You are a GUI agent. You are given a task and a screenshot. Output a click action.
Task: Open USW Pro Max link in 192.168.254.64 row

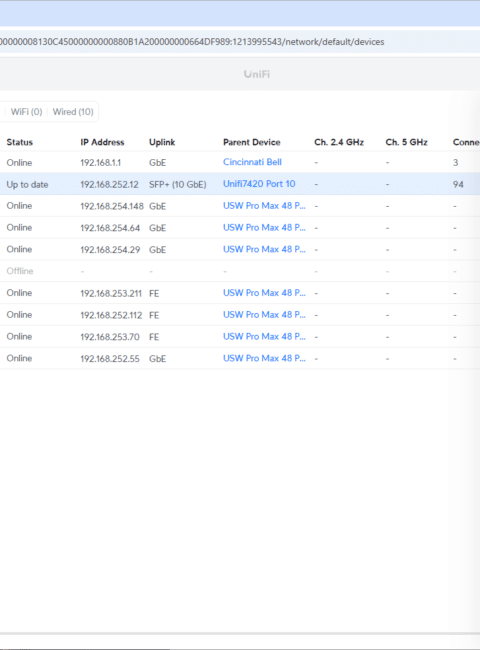pos(264,228)
